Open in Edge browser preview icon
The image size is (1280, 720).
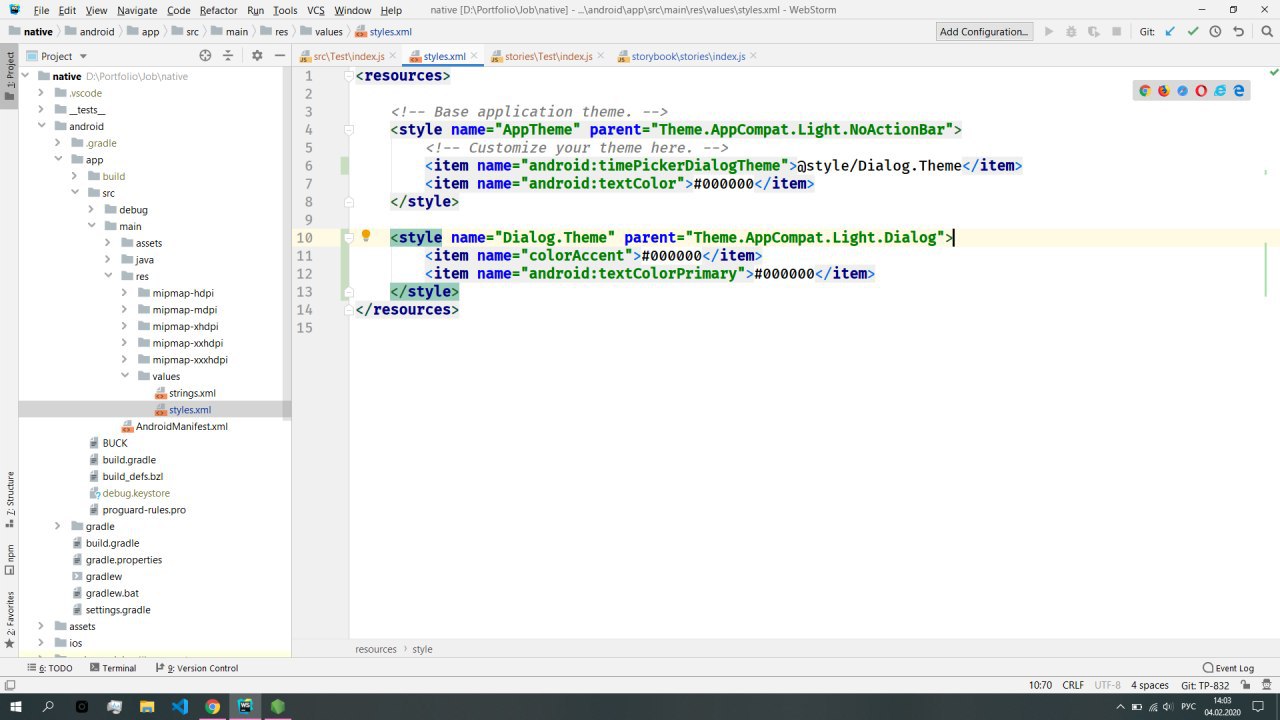pos(1239,90)
